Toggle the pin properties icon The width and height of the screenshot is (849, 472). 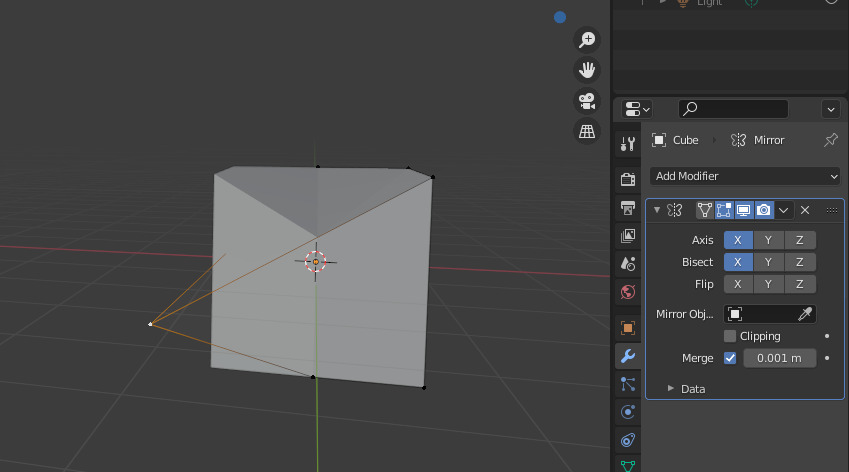(831, 140)
